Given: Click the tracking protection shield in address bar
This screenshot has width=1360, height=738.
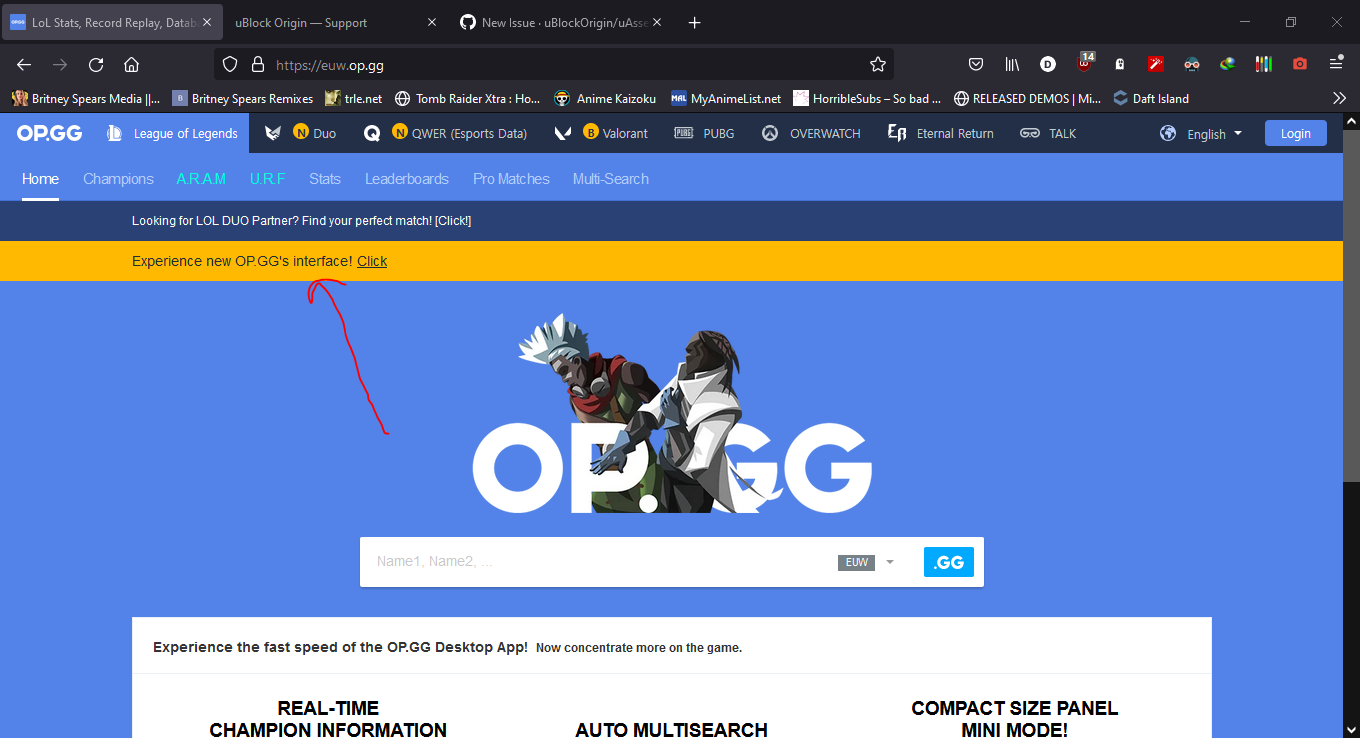Looking at the screenshot, I should 230,64.
